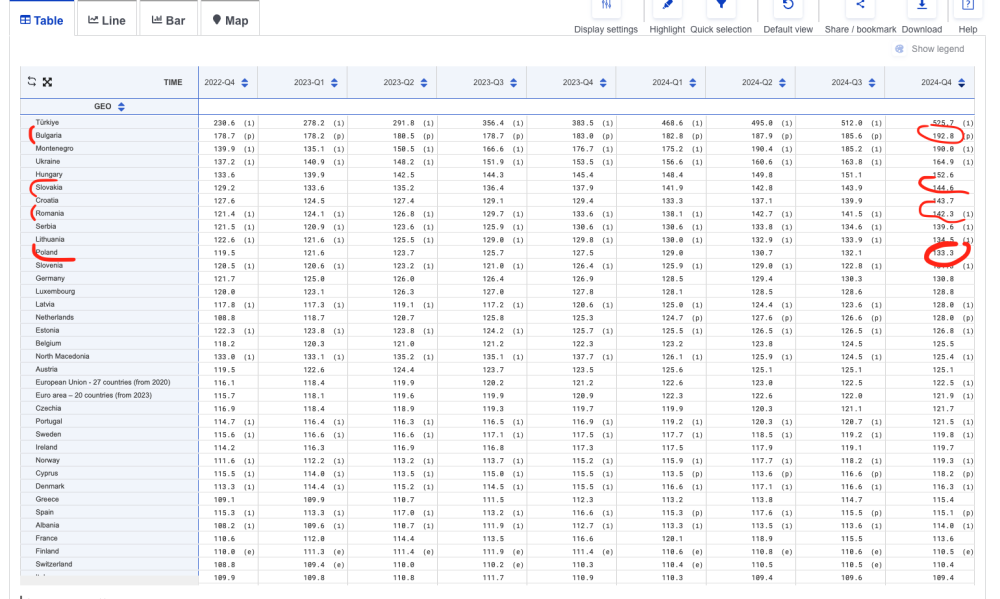This screenshot has height=599, width=1000.
Task: Open Display settings icon
Action: click(606, 7)
